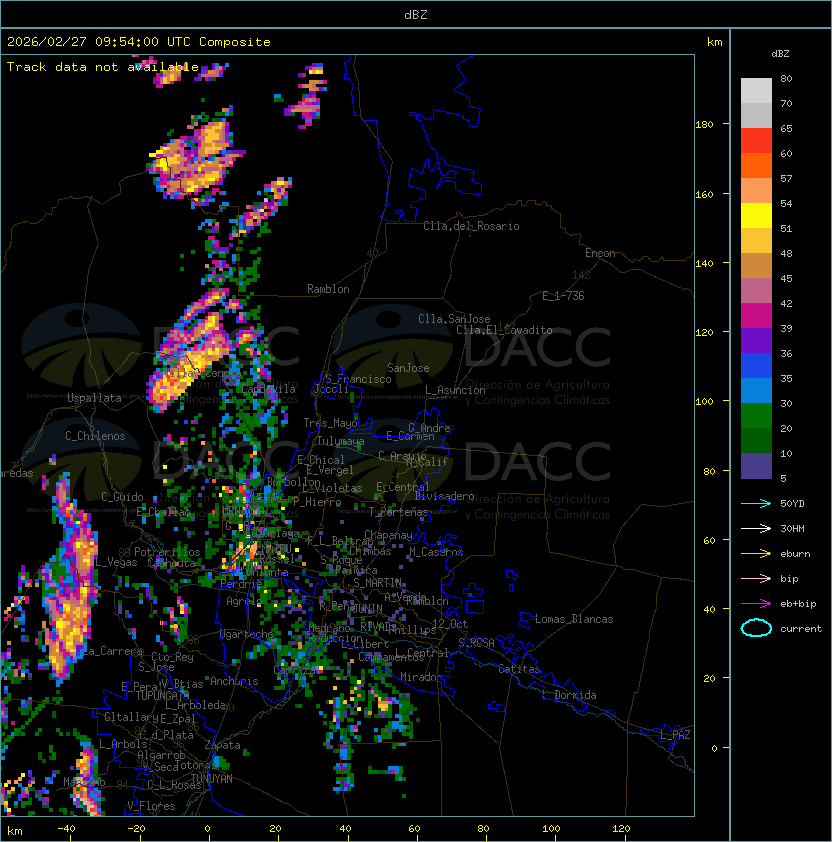Pick the light blue 30-35 dBZ swatch
The image size is (832, 842).
pyautogui.click(x=756, y=391)
